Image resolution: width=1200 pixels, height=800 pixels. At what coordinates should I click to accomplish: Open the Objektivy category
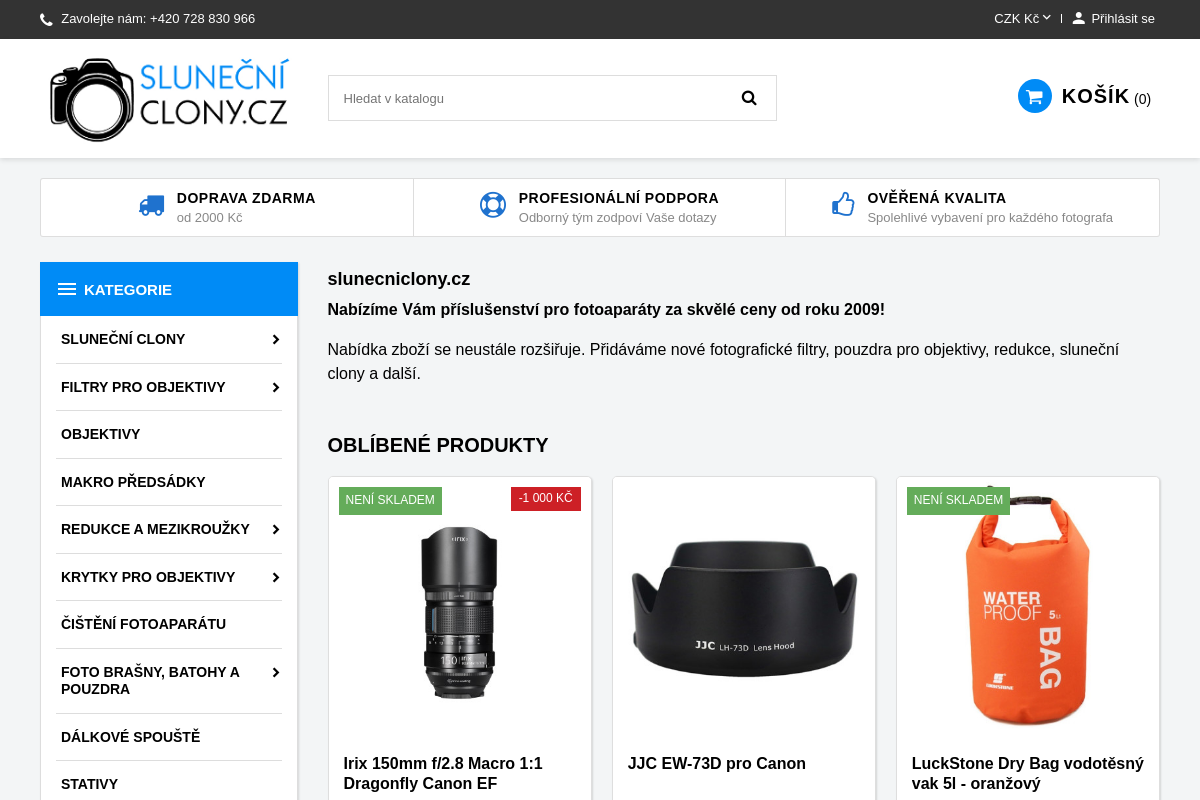(100, 434)
